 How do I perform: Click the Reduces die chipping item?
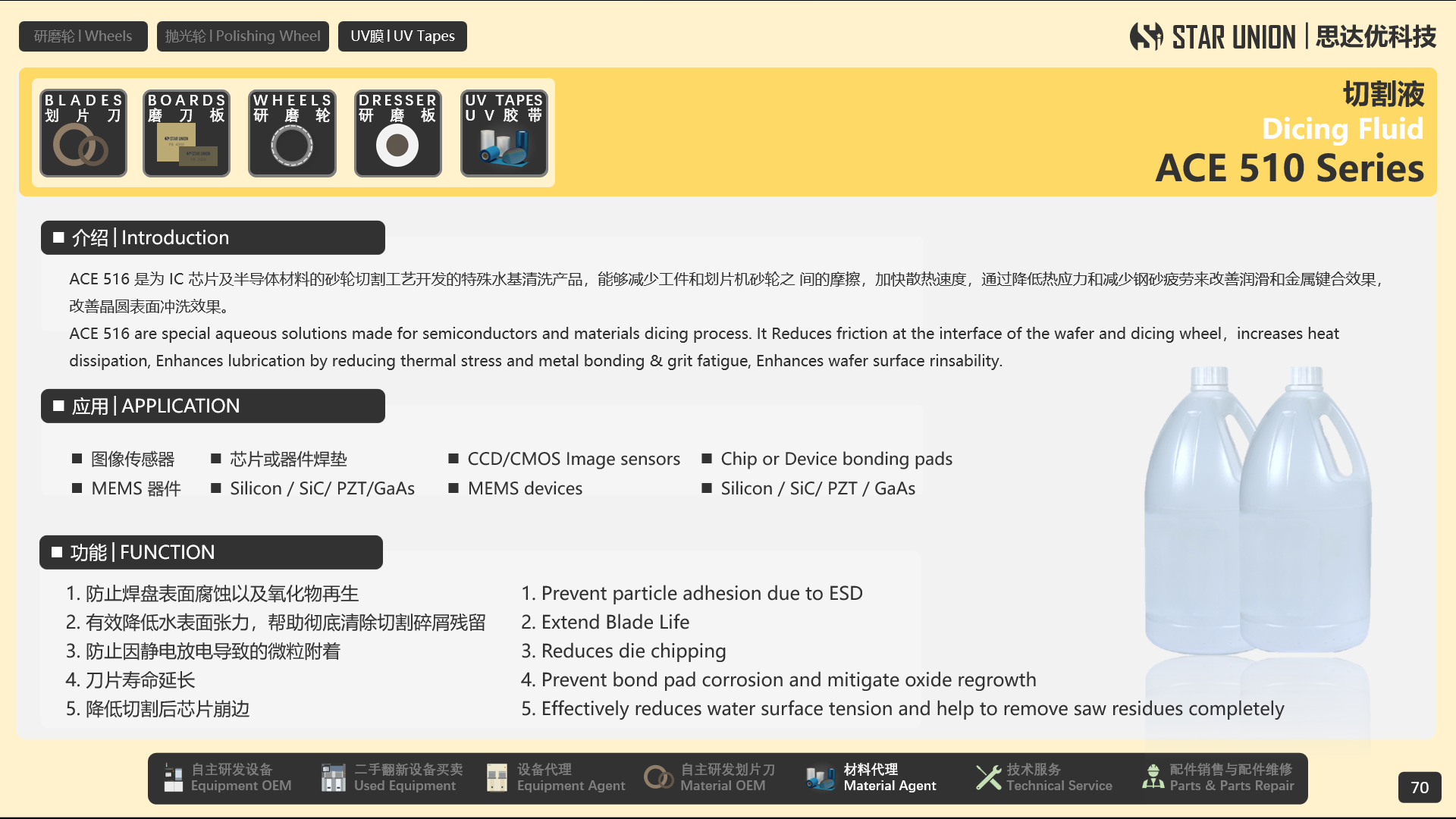(x=623, y=651)
